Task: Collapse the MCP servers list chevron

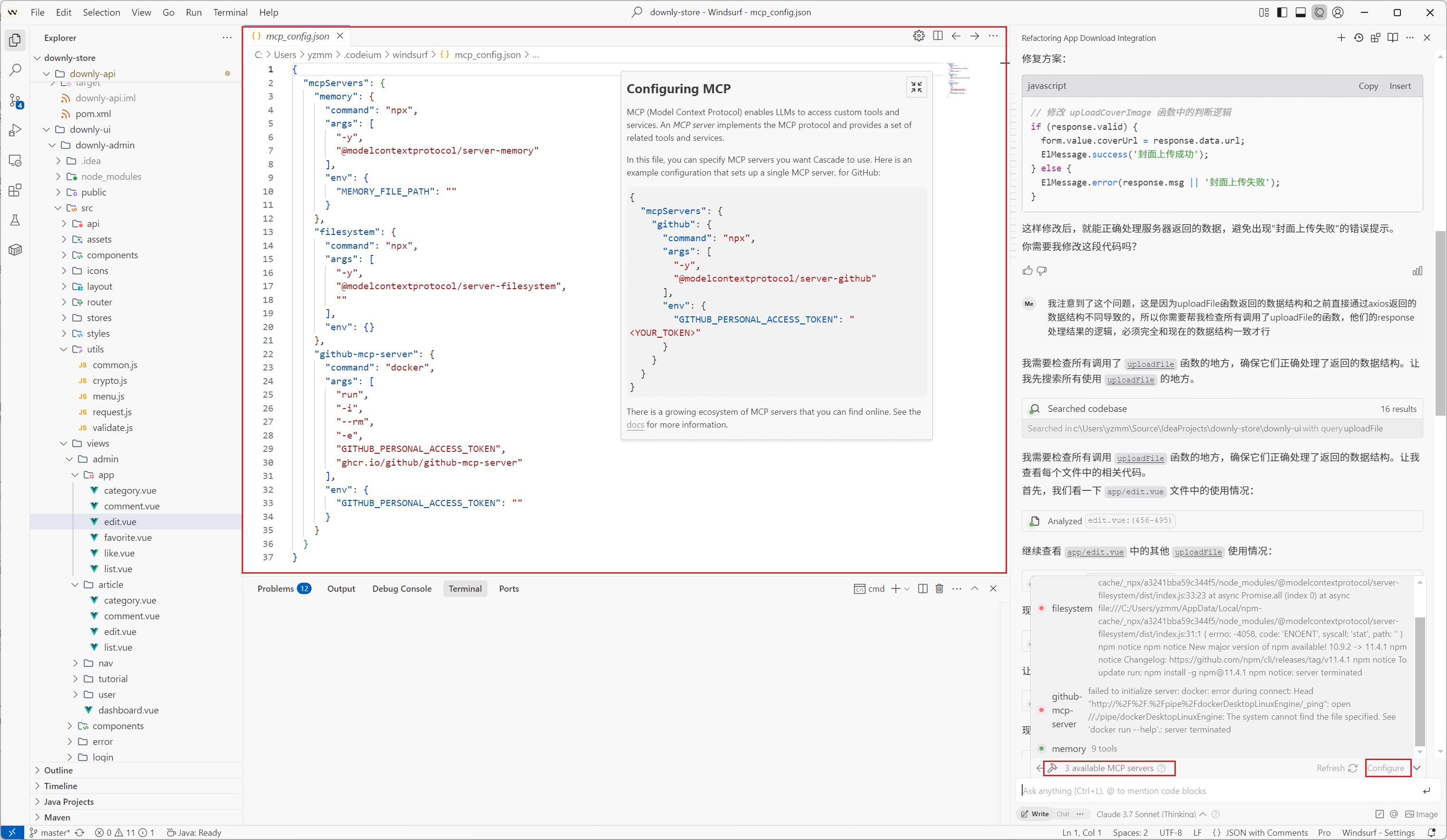Action: pos(1417,768)
